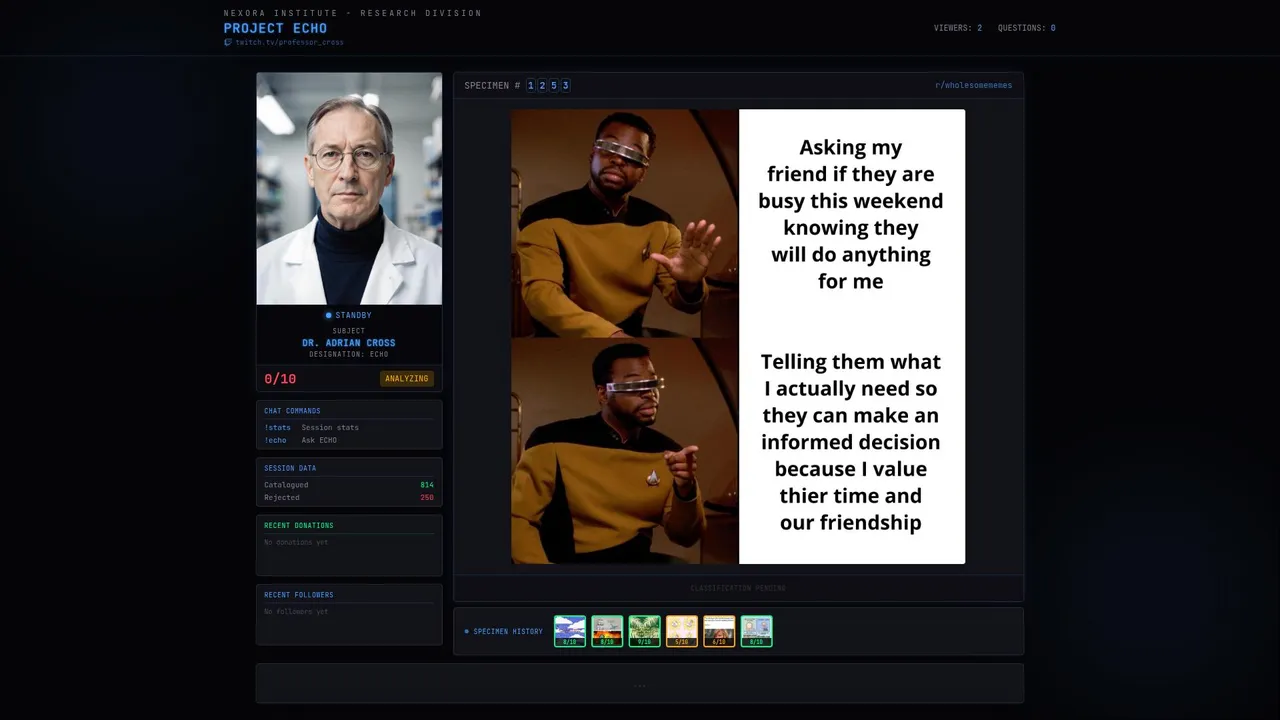This screenshot has height=720, width=1280.
Task: Open the last history thumbnail, rated 8/10
Action: (756, 631)
